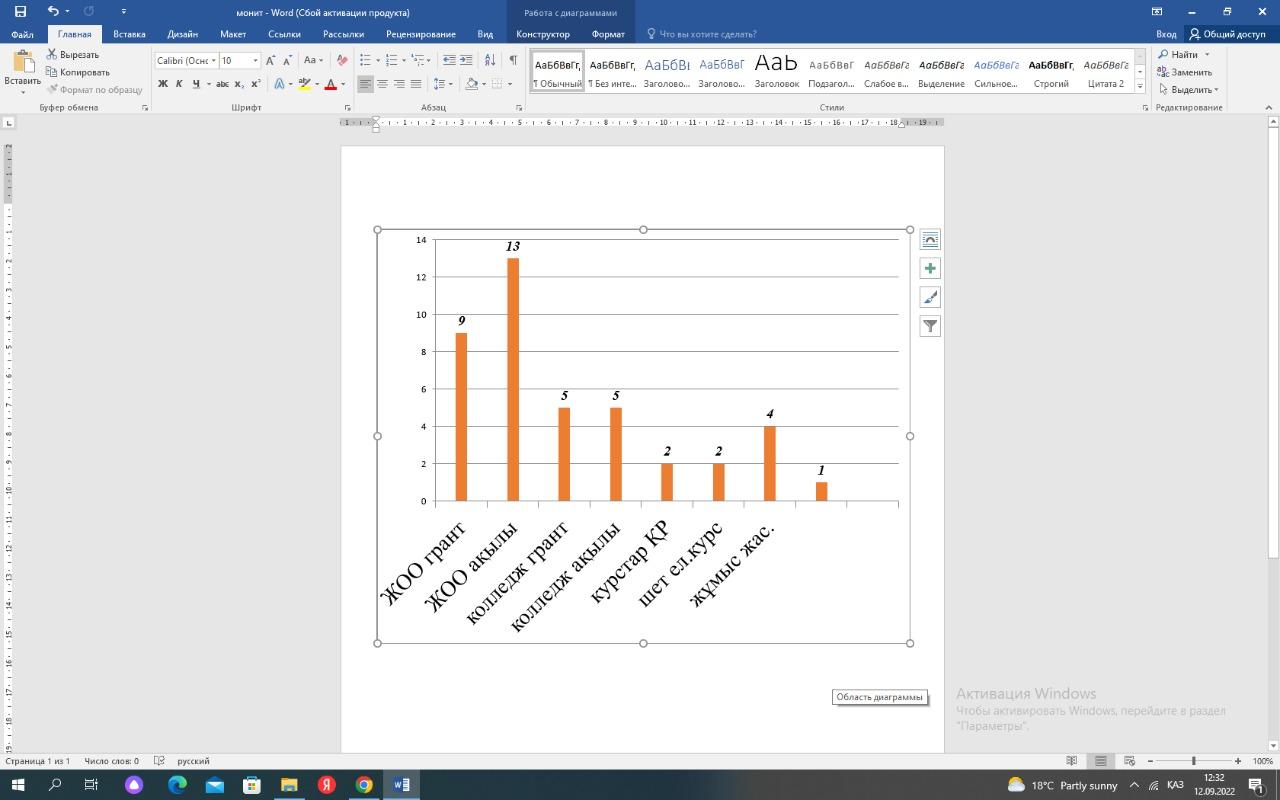Viewport: 1280px width, 800px height.
Task: Switch to the Конструктор tab
Action: coord(542,34)
